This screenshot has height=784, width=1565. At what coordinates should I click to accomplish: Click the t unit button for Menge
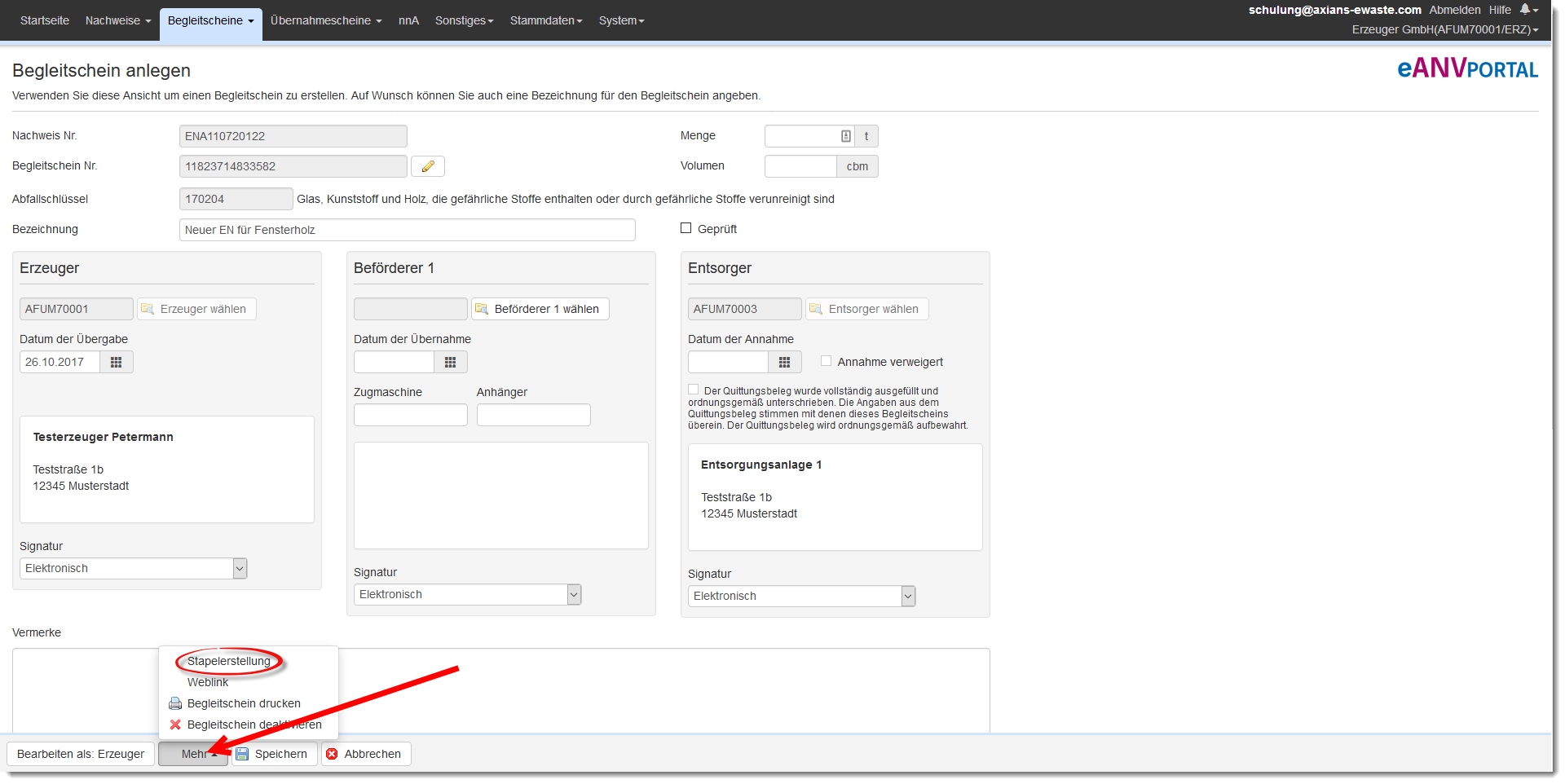[866, 136]
